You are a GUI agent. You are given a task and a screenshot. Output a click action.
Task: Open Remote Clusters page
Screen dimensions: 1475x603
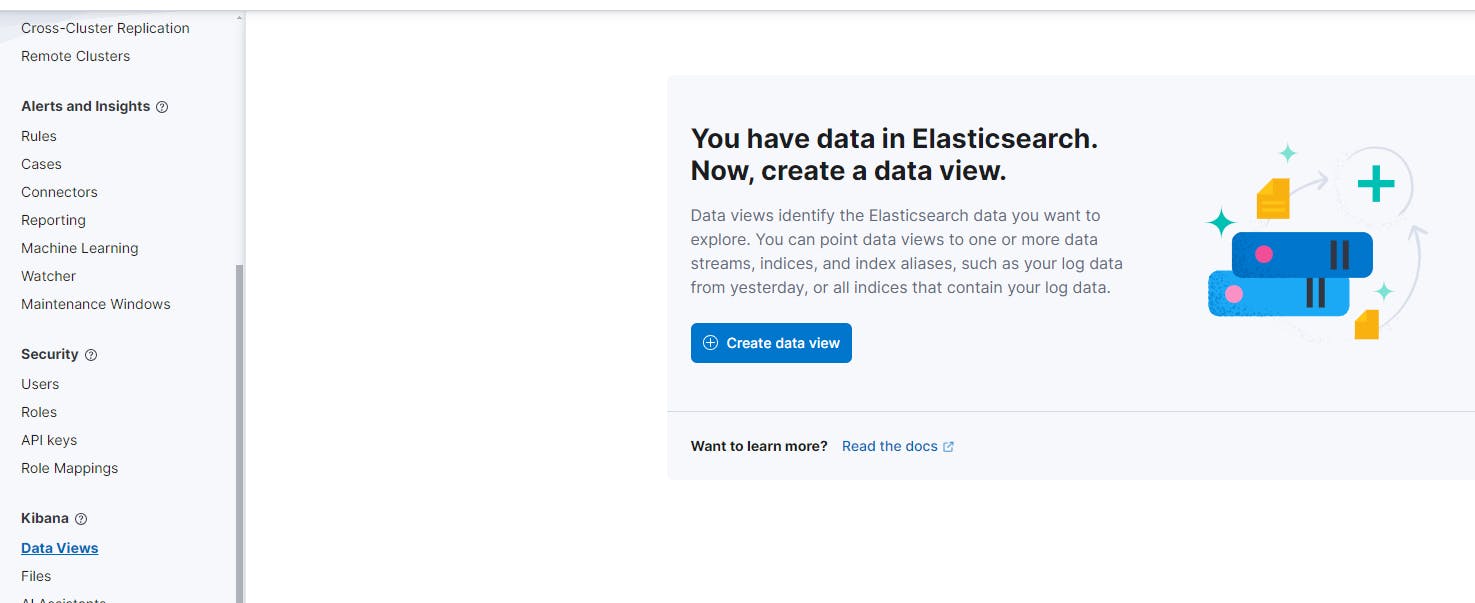point(76,56)
